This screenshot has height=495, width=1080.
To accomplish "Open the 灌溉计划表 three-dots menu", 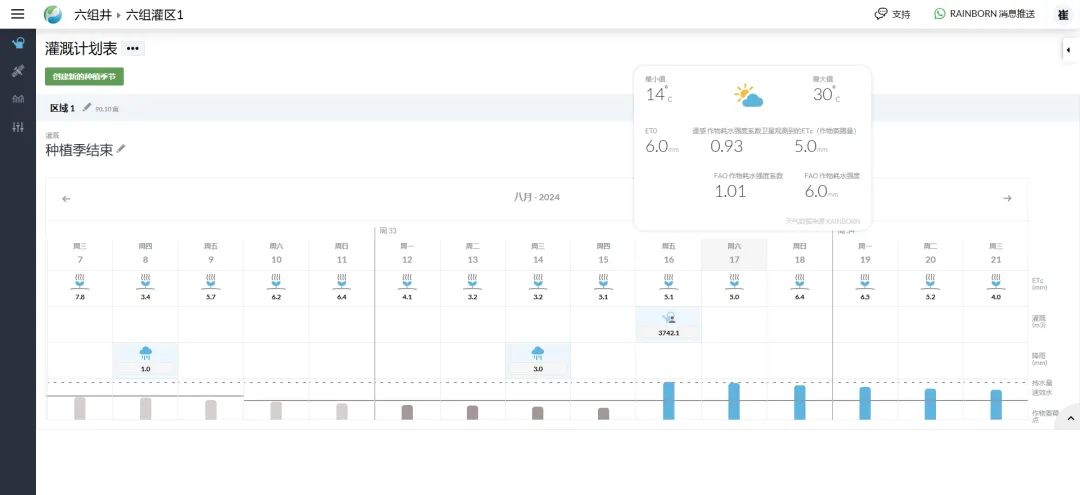I will 133,49.
